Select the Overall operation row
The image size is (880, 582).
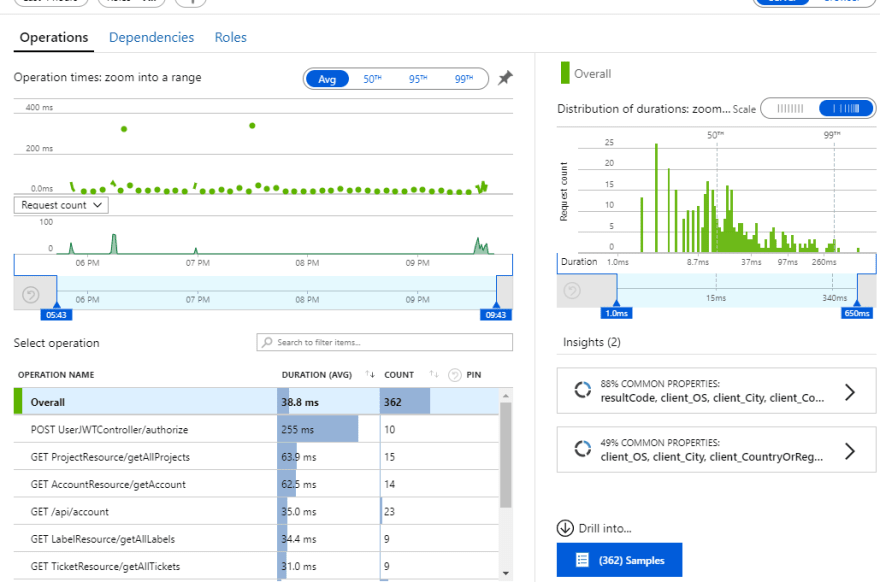[x=256, y=402]
